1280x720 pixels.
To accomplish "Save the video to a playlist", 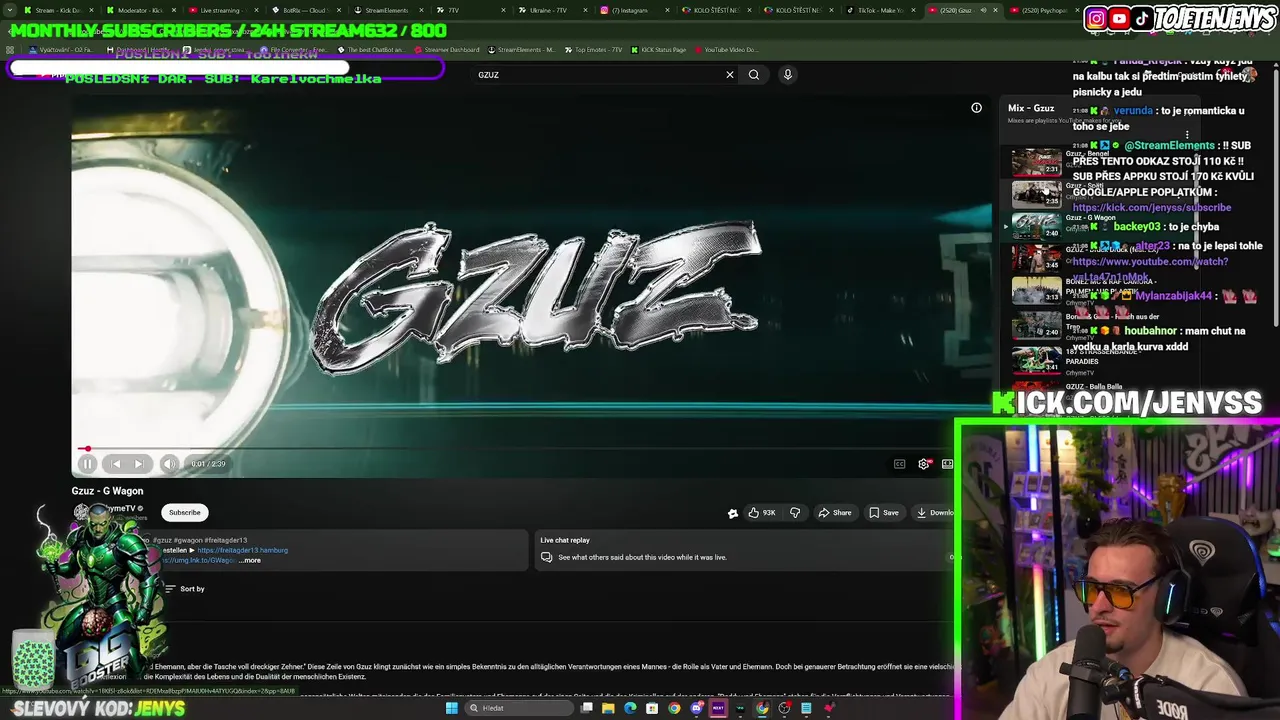I will pos(884,513).
